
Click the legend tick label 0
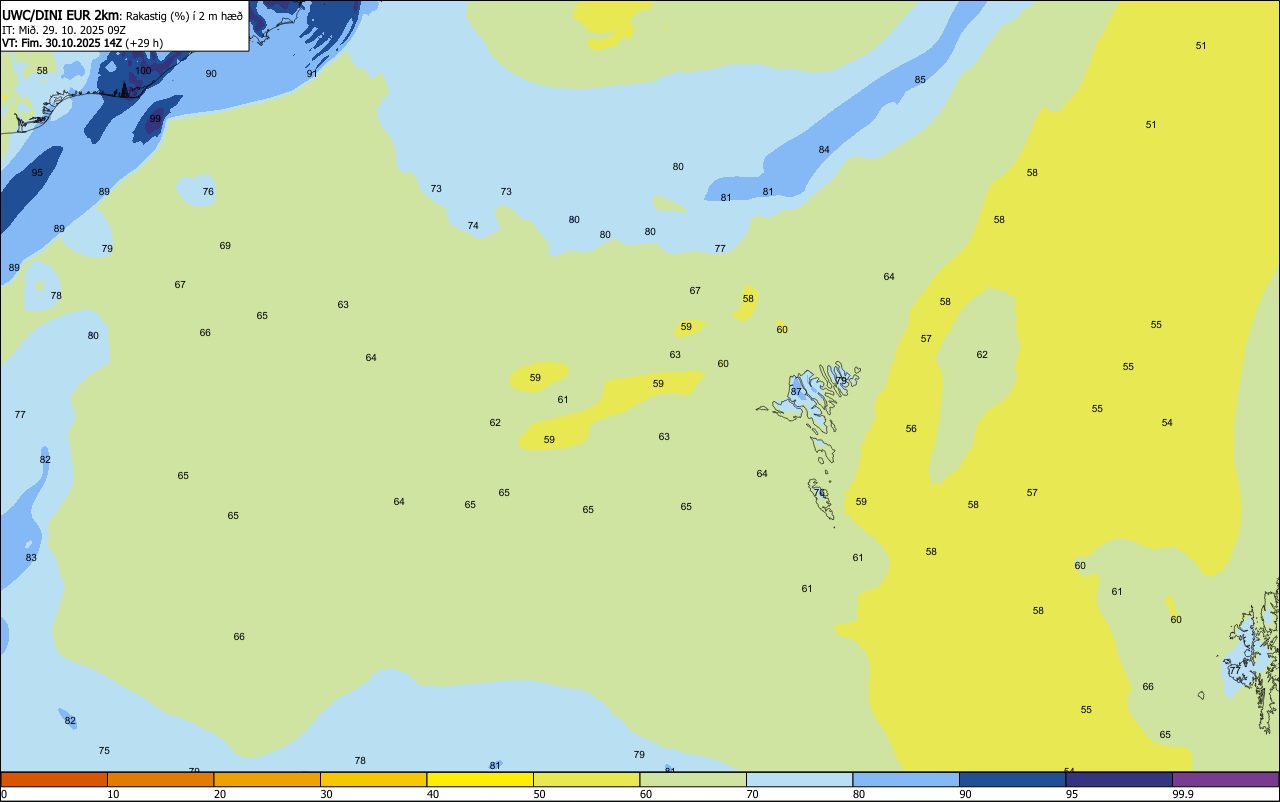click(x=4, y=794)
